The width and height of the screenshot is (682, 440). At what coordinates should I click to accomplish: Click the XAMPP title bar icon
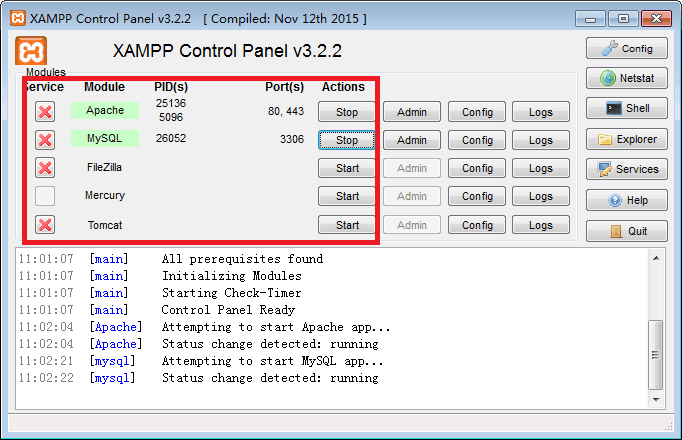click(x=18, y=18)
